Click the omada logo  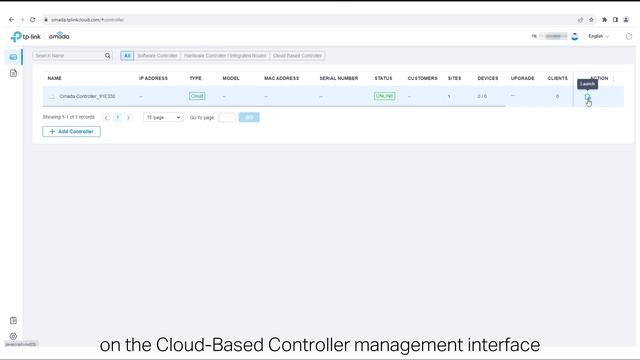(x=59, y=36)
